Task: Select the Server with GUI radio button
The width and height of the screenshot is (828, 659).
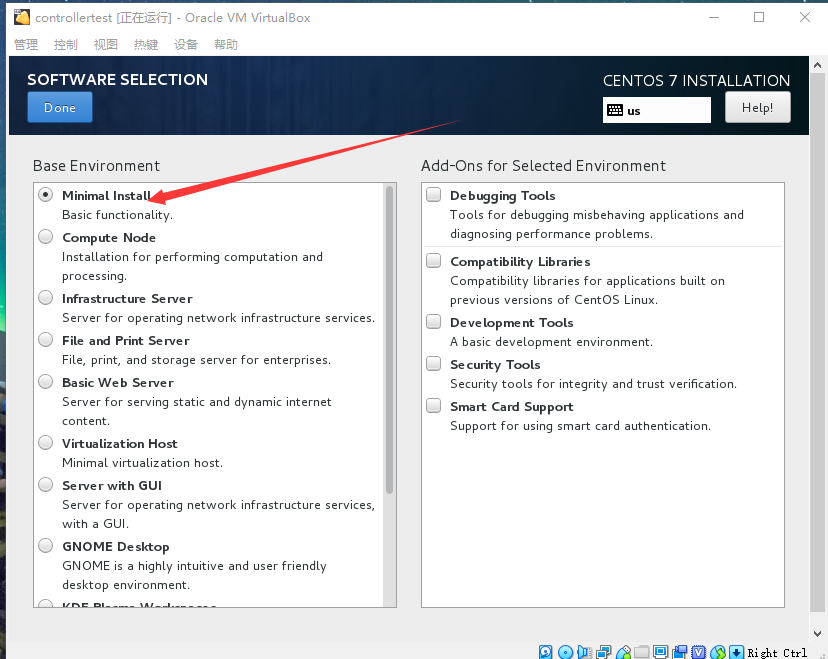Action: pyautogui.click(x=46, y=484)
